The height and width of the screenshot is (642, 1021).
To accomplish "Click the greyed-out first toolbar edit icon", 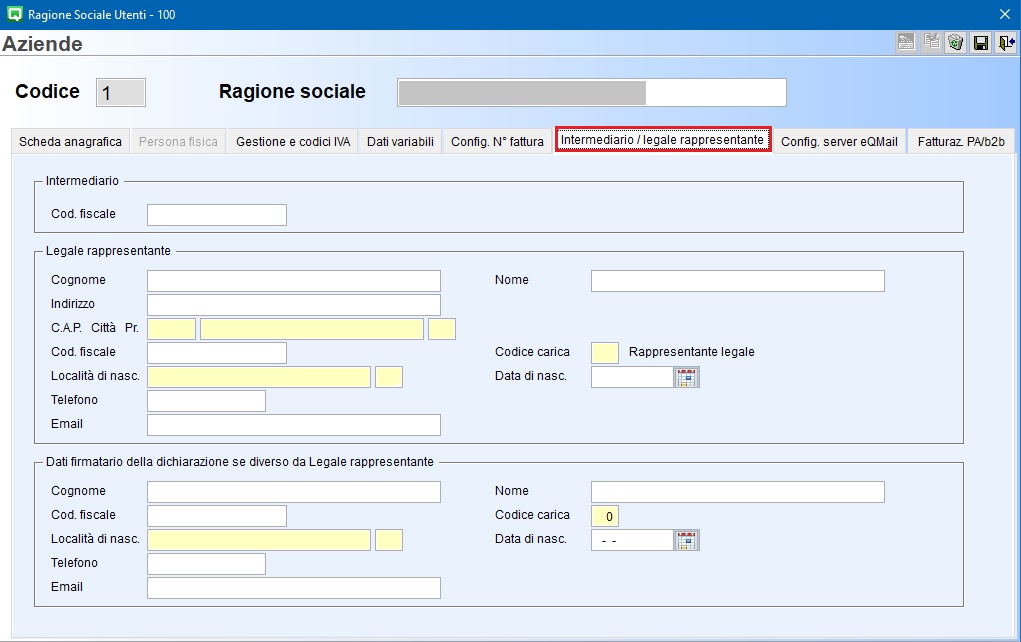I will pos(906,43).
